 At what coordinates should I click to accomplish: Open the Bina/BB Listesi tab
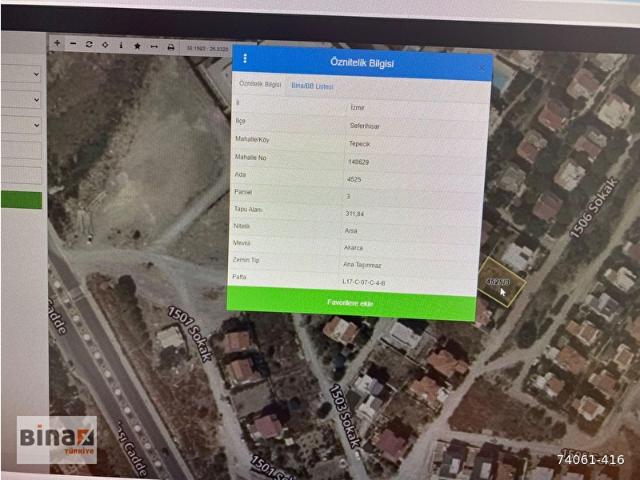312,86
